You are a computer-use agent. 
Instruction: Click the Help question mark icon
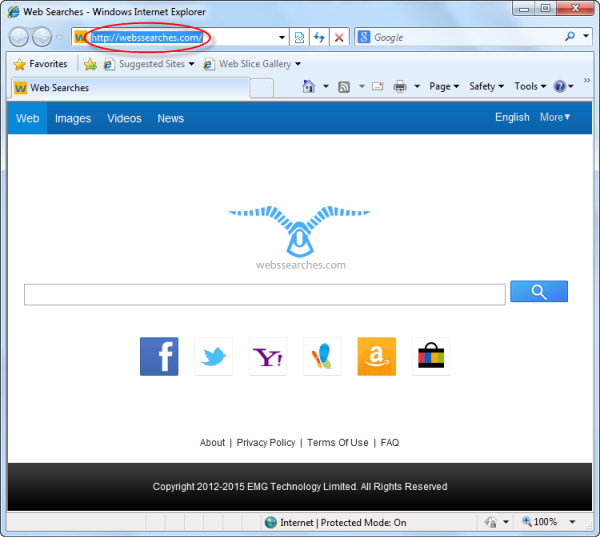click(x=559, y=87)
